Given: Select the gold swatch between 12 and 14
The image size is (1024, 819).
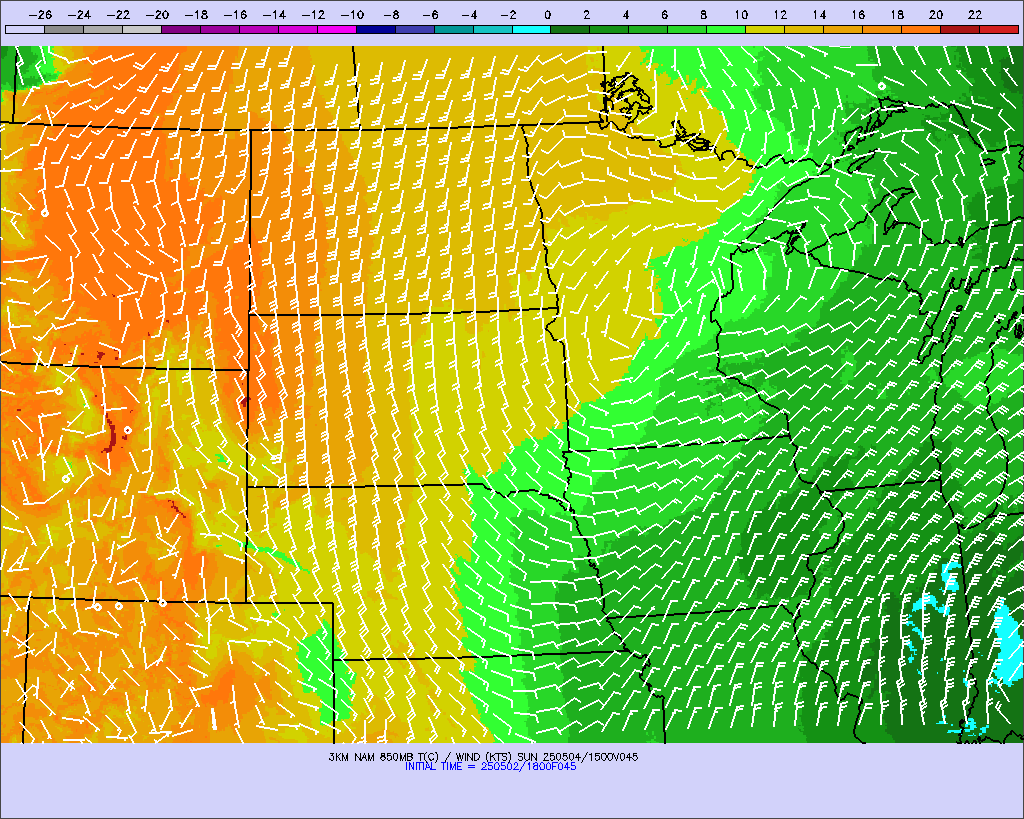Looking at the screenshot, I should (805, 29).
